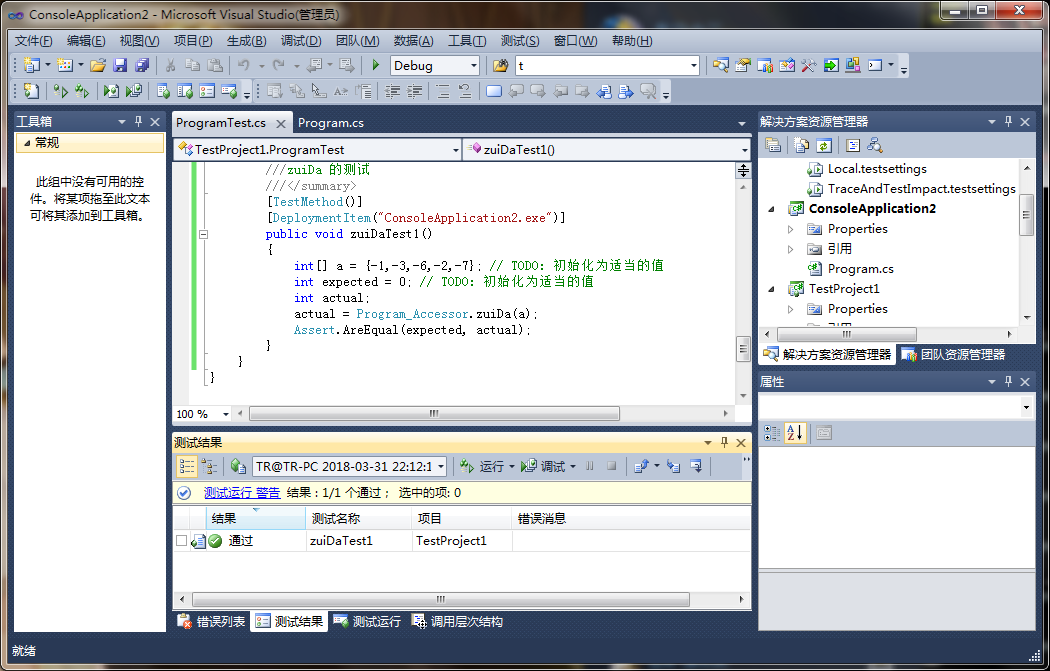
Task: Click the Refresh icon in Solution Explorer toolbar
Action: tap(822, 146)
